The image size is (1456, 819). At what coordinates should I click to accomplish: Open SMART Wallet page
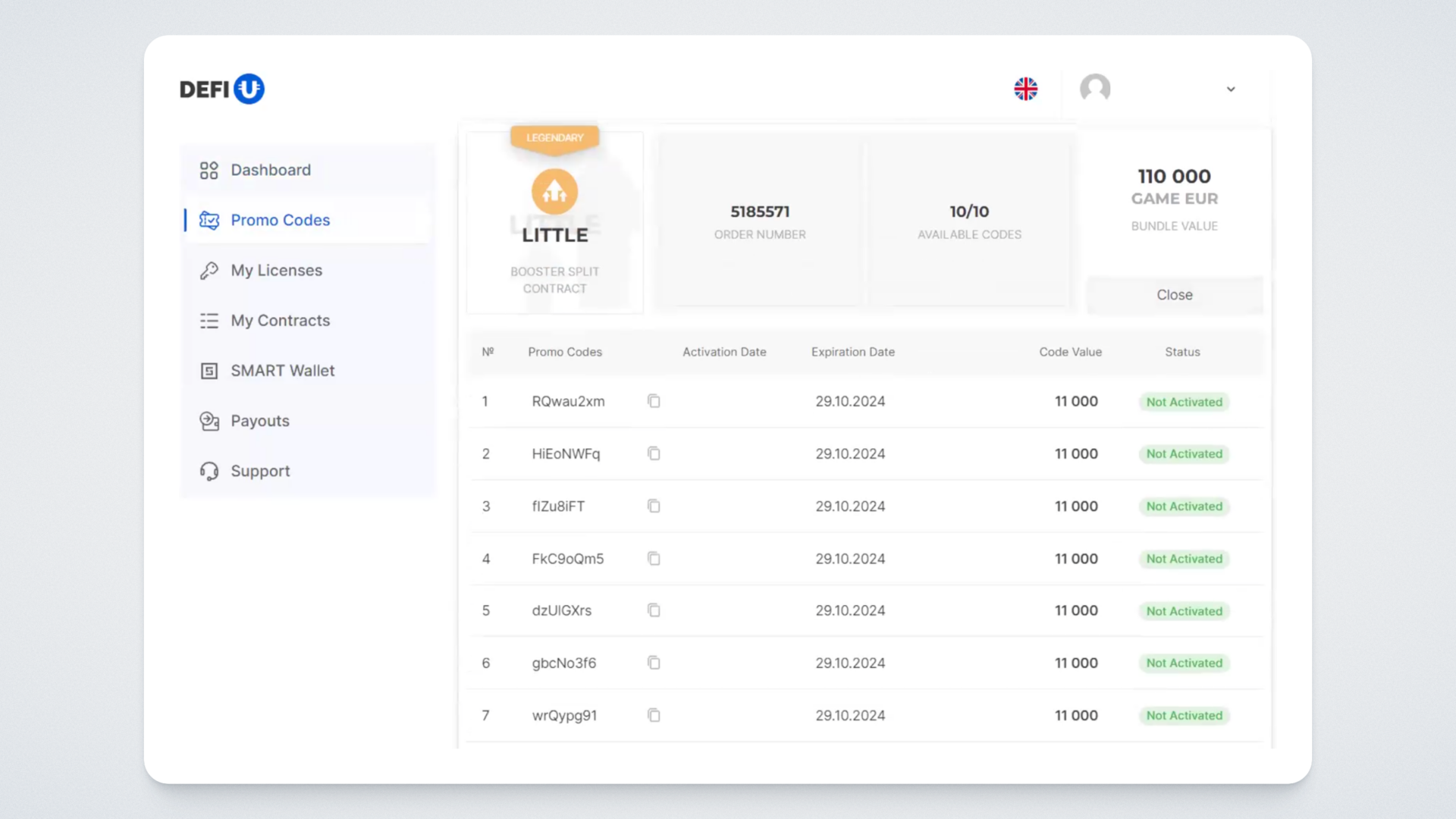click(282, 371)
